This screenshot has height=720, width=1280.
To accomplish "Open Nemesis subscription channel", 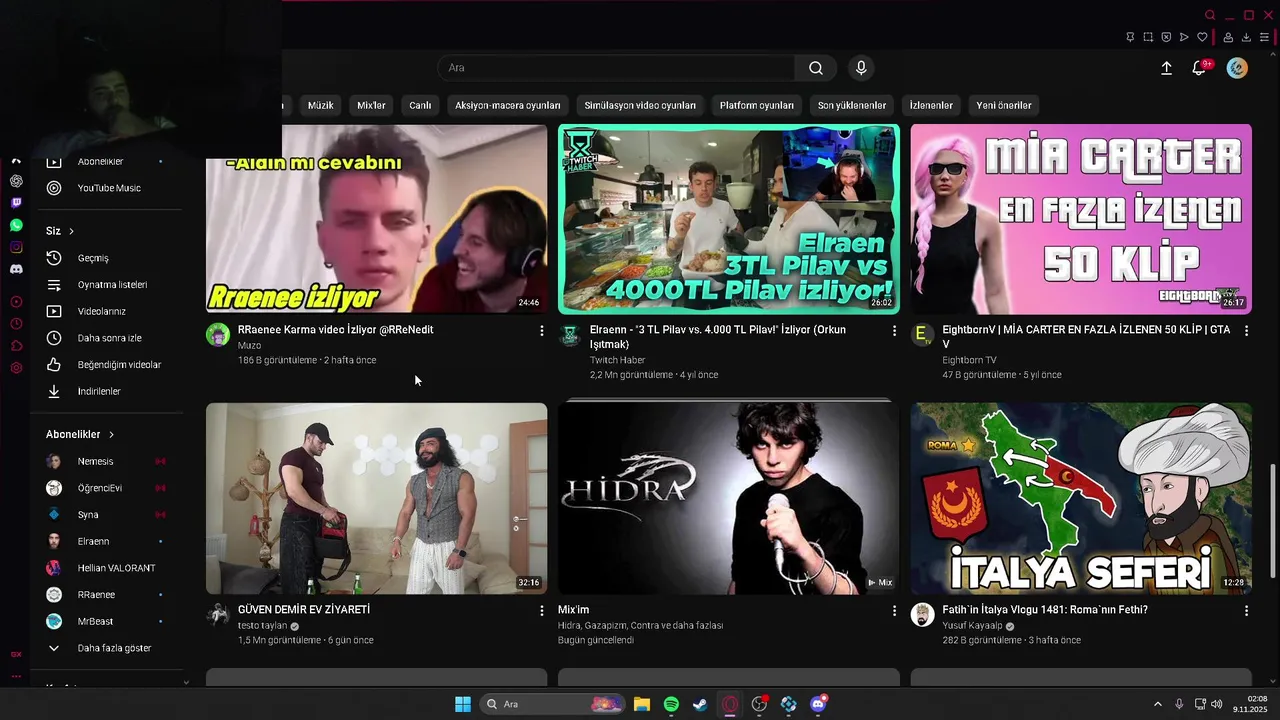I will coord(107,461).
